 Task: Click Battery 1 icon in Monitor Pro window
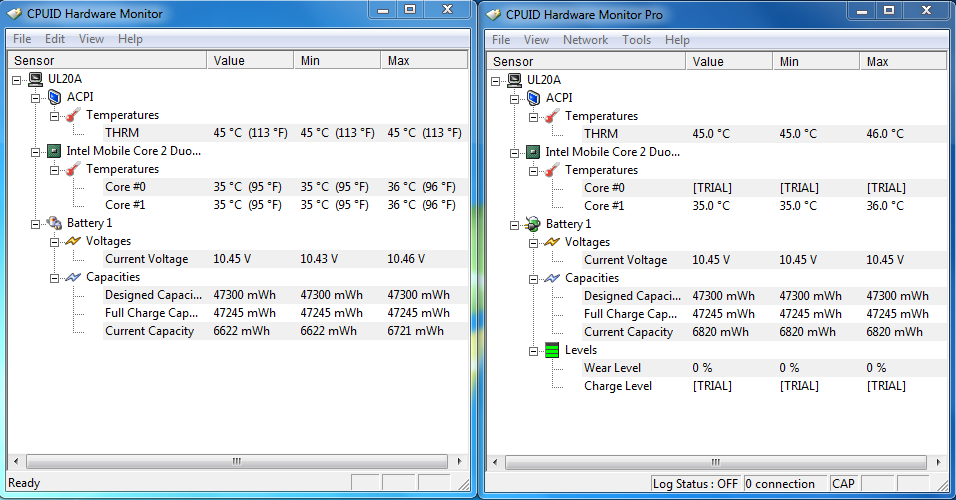(533, 224)
